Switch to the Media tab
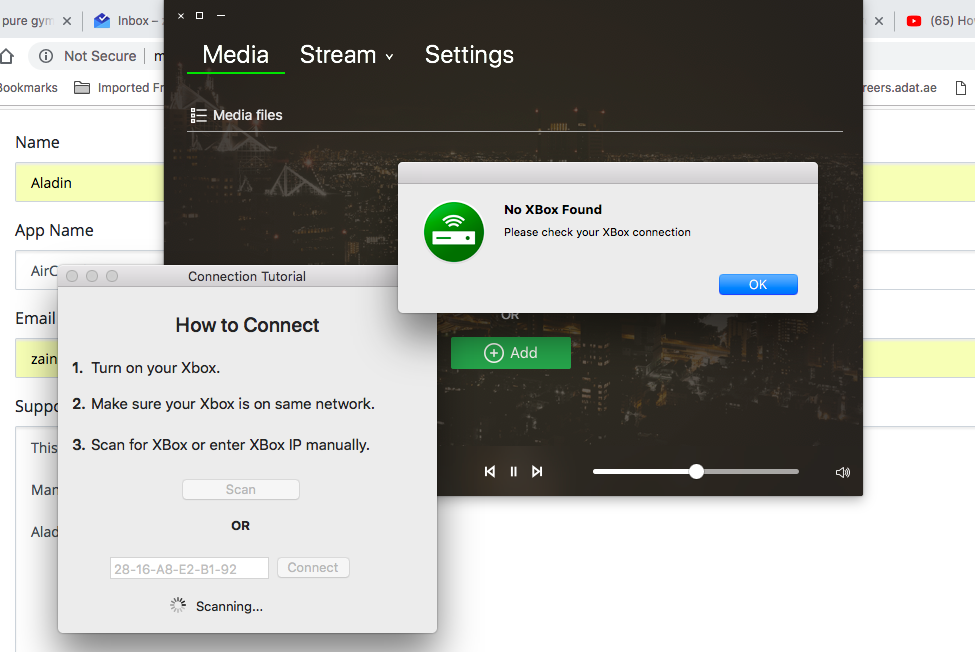The height and width of the screenshot is (652, 975). click(236, 55)
